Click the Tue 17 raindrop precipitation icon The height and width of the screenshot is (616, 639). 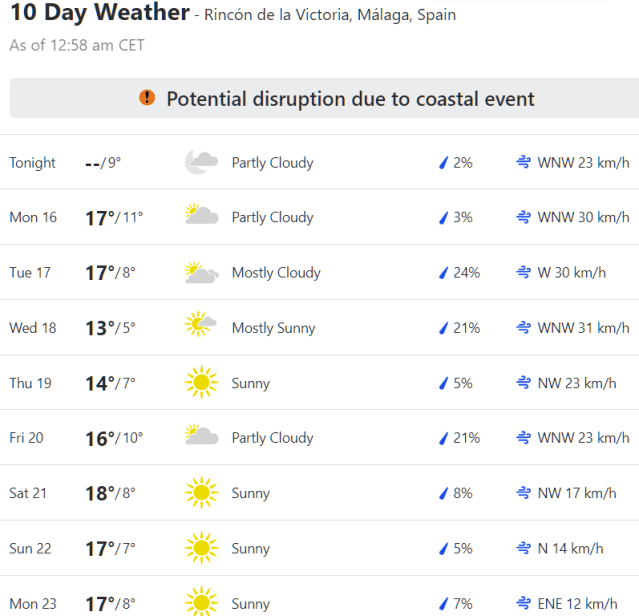click(443, 272)
